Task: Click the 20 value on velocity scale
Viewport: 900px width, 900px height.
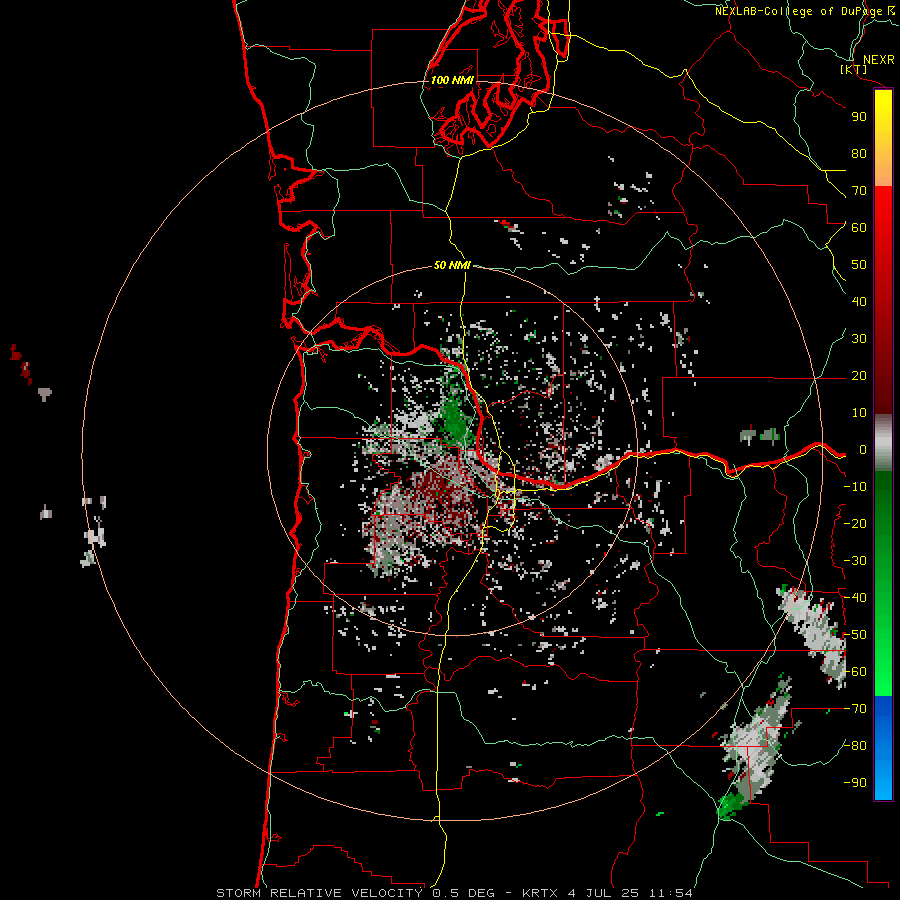Action: (859, 376)
